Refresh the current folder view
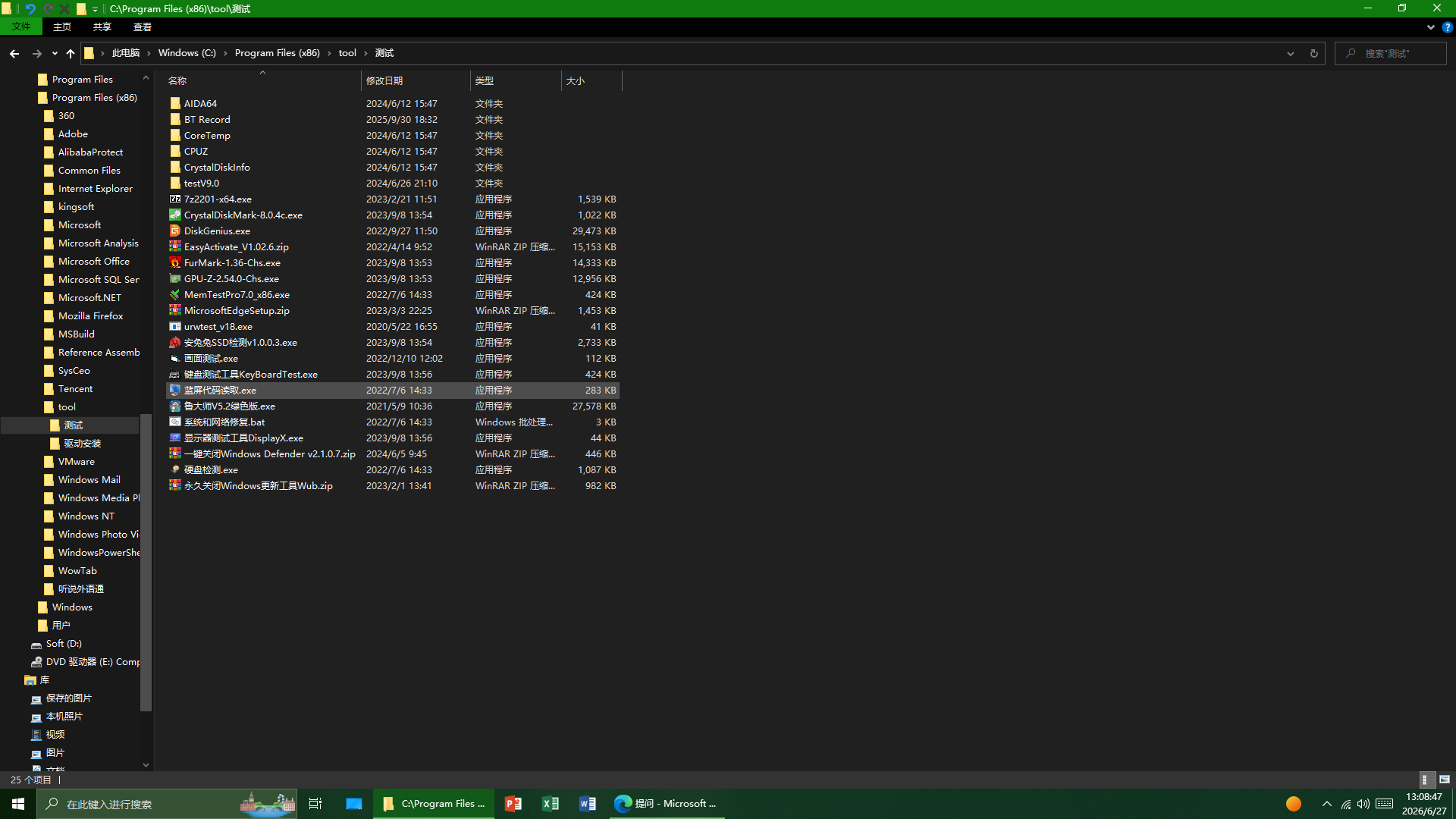This screenshot has height=819, width=1456. coord(1313,53)
